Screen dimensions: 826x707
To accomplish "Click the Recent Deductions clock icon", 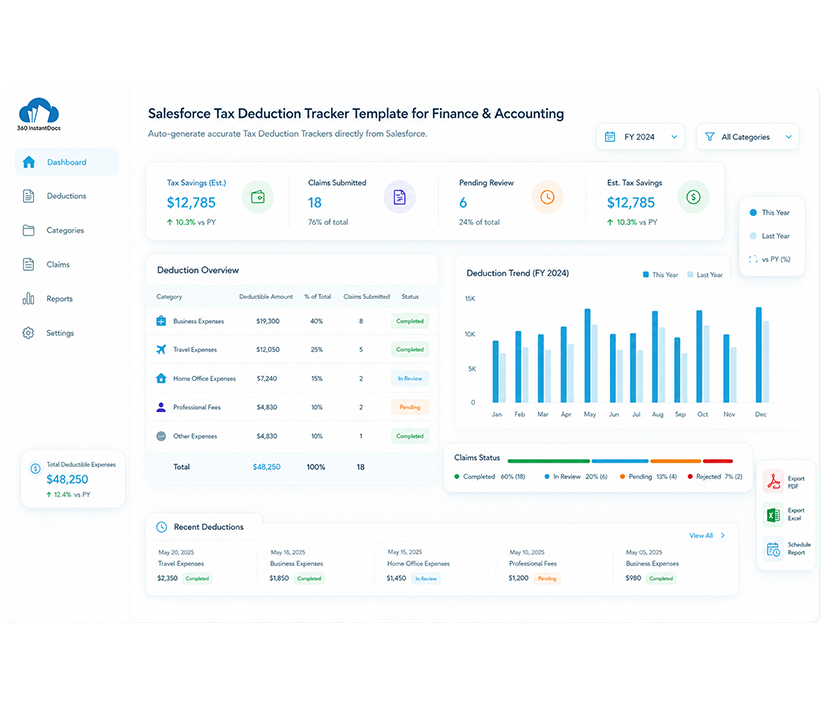I will pyautogui.click(x=162, y=527).
